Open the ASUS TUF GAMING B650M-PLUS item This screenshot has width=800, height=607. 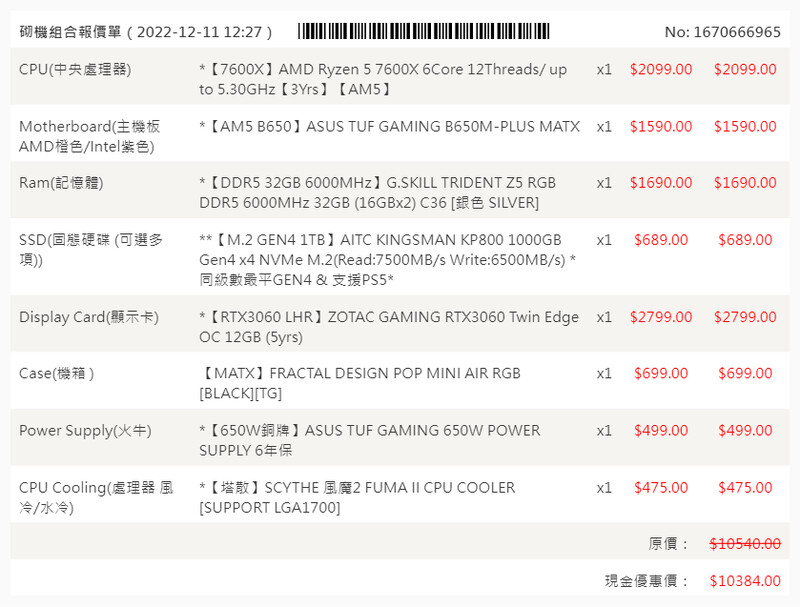(x=390, y=127)
